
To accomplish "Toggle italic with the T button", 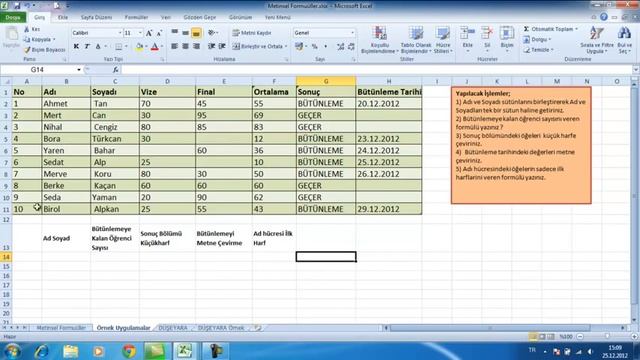I will coord(87,47).
